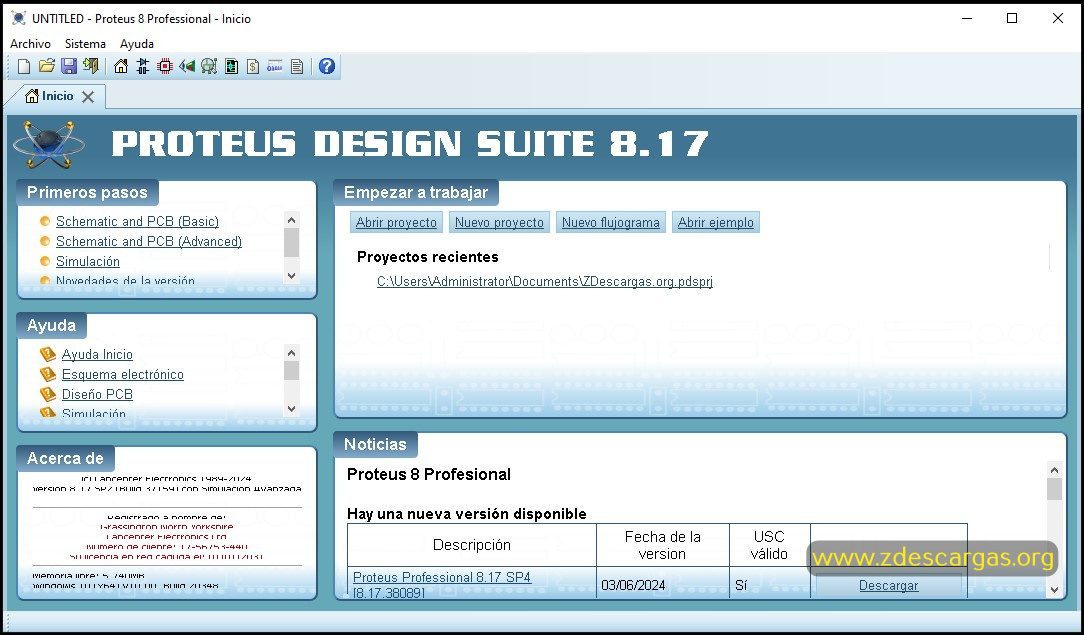Click Hay una nueva versión disponible text
Image resolution: width=1084 pixels, height=635 pixels.
click(467, 514)
